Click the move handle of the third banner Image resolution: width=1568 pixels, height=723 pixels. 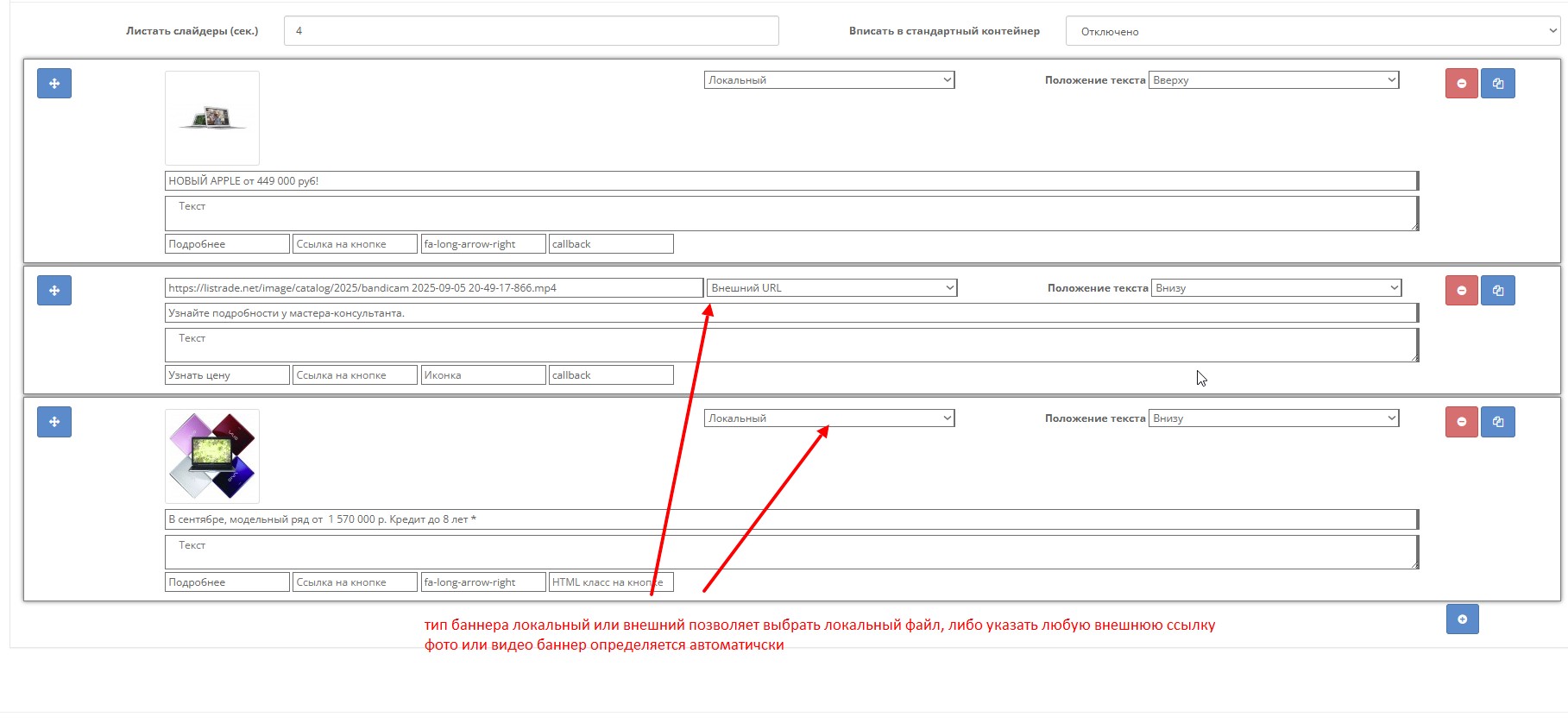click(54, 422)
